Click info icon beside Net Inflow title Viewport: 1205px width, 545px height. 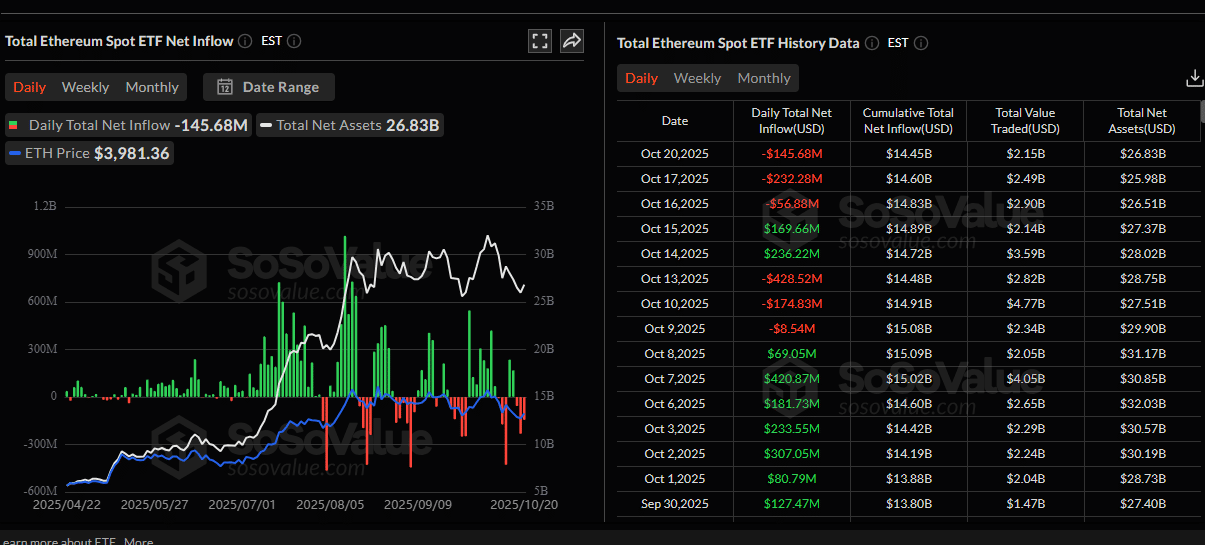pyautogui.click(x=246, y=41)
